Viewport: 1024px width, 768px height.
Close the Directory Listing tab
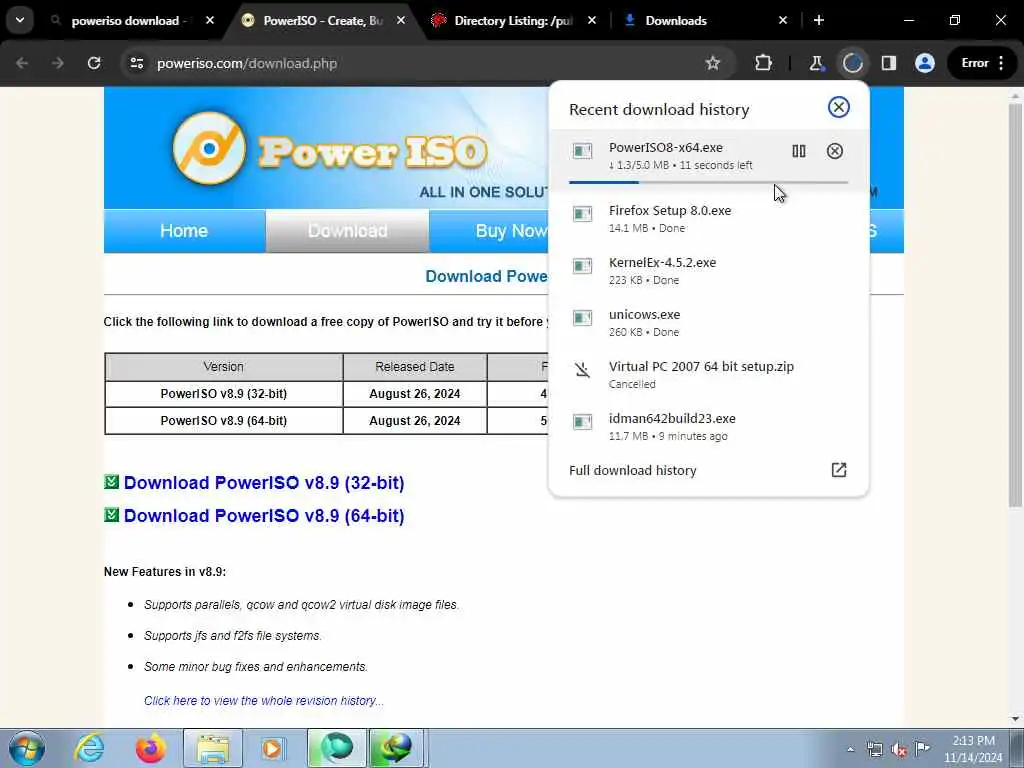(x=592, y=20)
